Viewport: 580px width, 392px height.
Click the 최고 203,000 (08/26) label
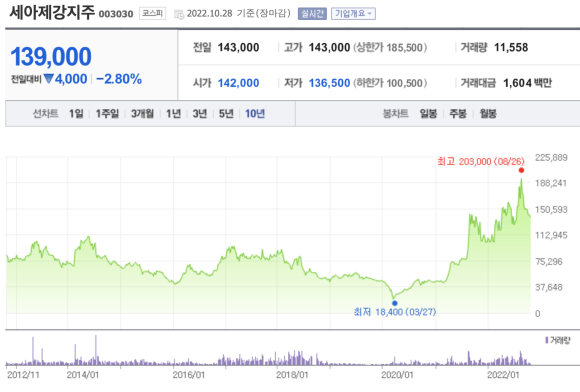click(481, 162)
